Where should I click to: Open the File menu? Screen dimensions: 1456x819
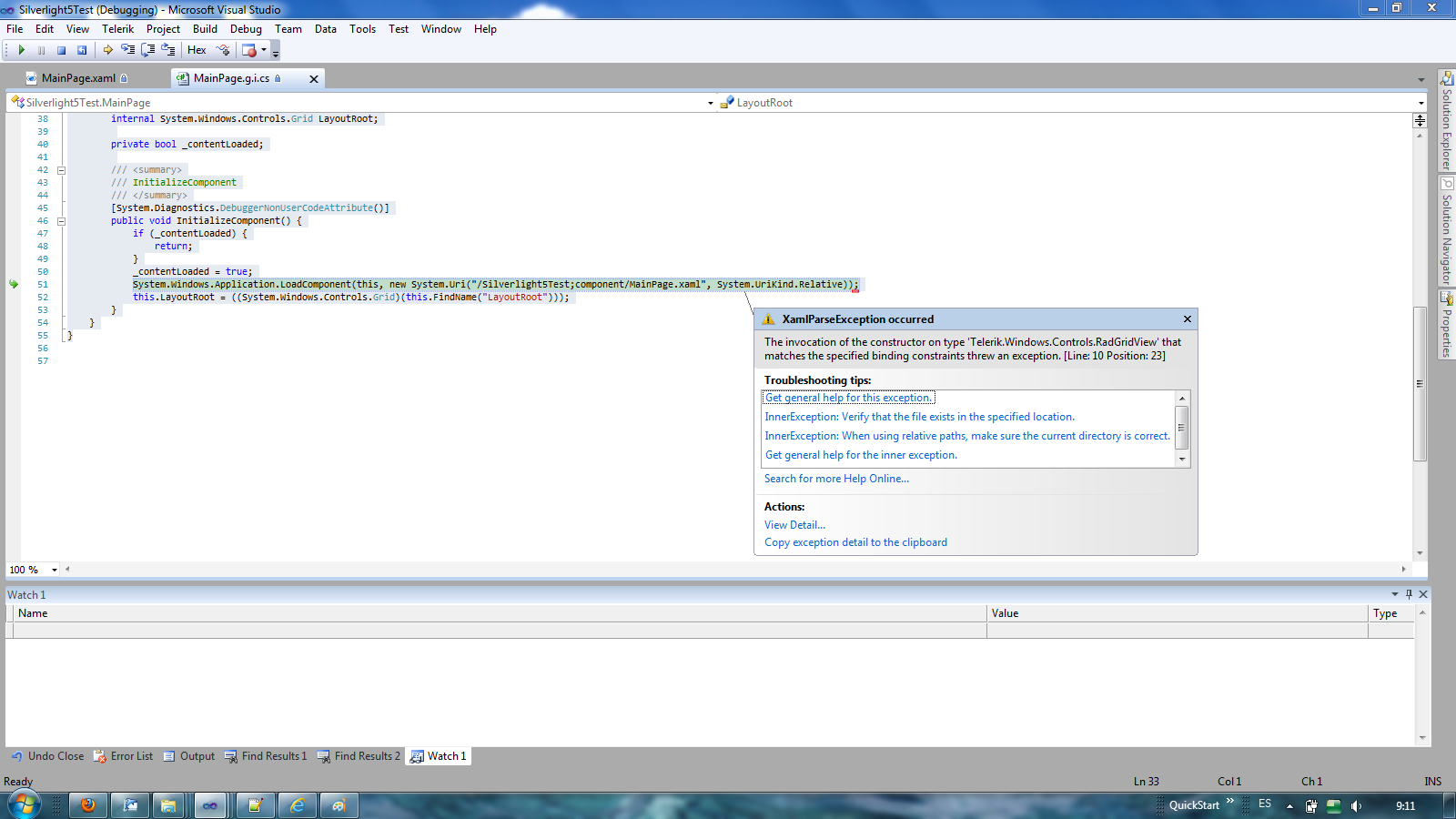(x=15, y=29)
